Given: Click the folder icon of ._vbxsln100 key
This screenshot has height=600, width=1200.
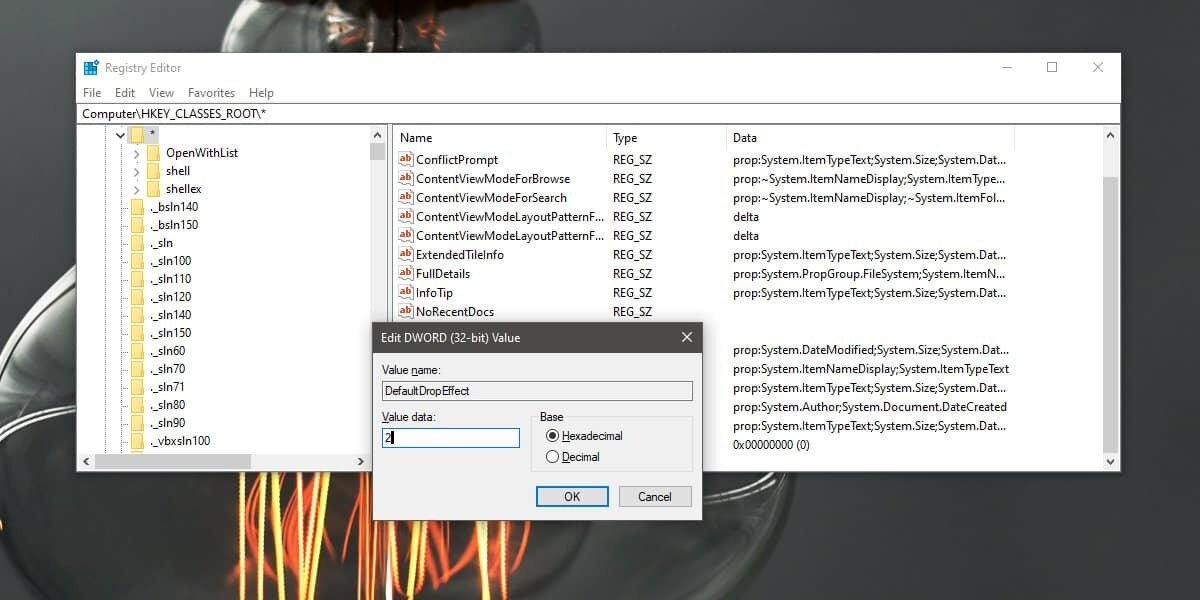Looking at the screenshot, I should coord(137,441).
